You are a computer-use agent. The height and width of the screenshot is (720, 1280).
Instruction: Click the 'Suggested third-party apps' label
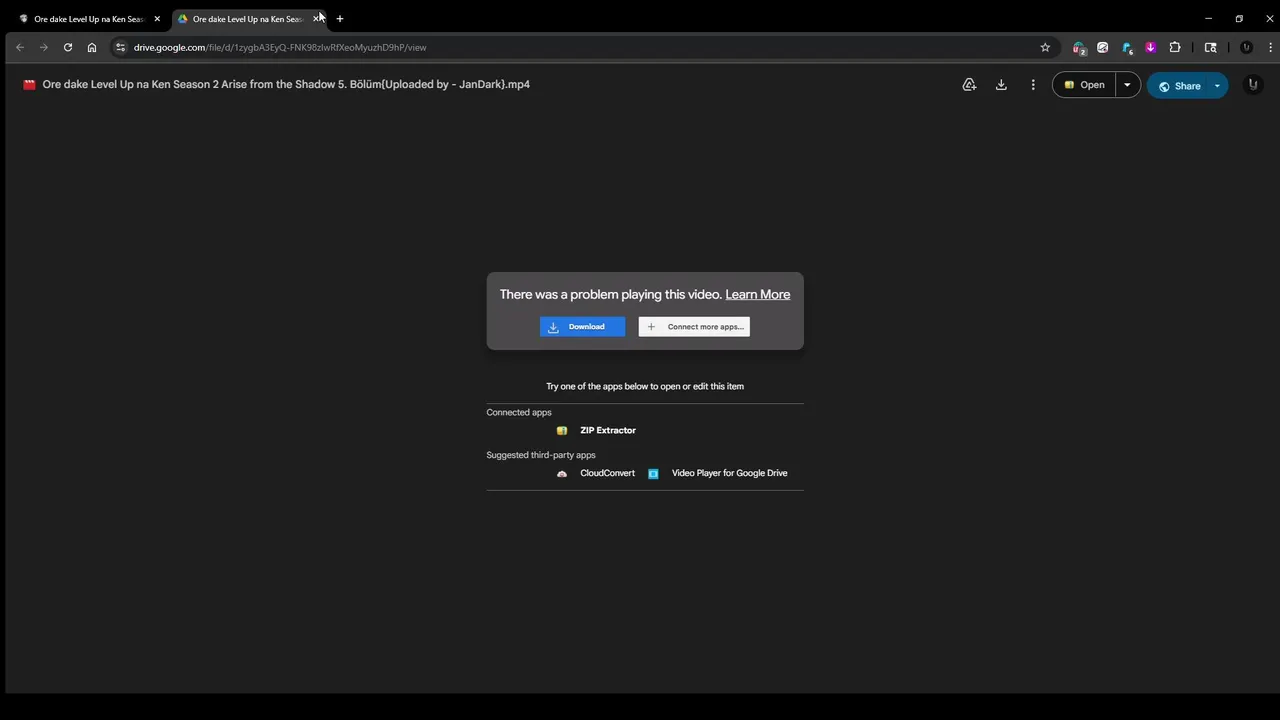pos(541,455)
